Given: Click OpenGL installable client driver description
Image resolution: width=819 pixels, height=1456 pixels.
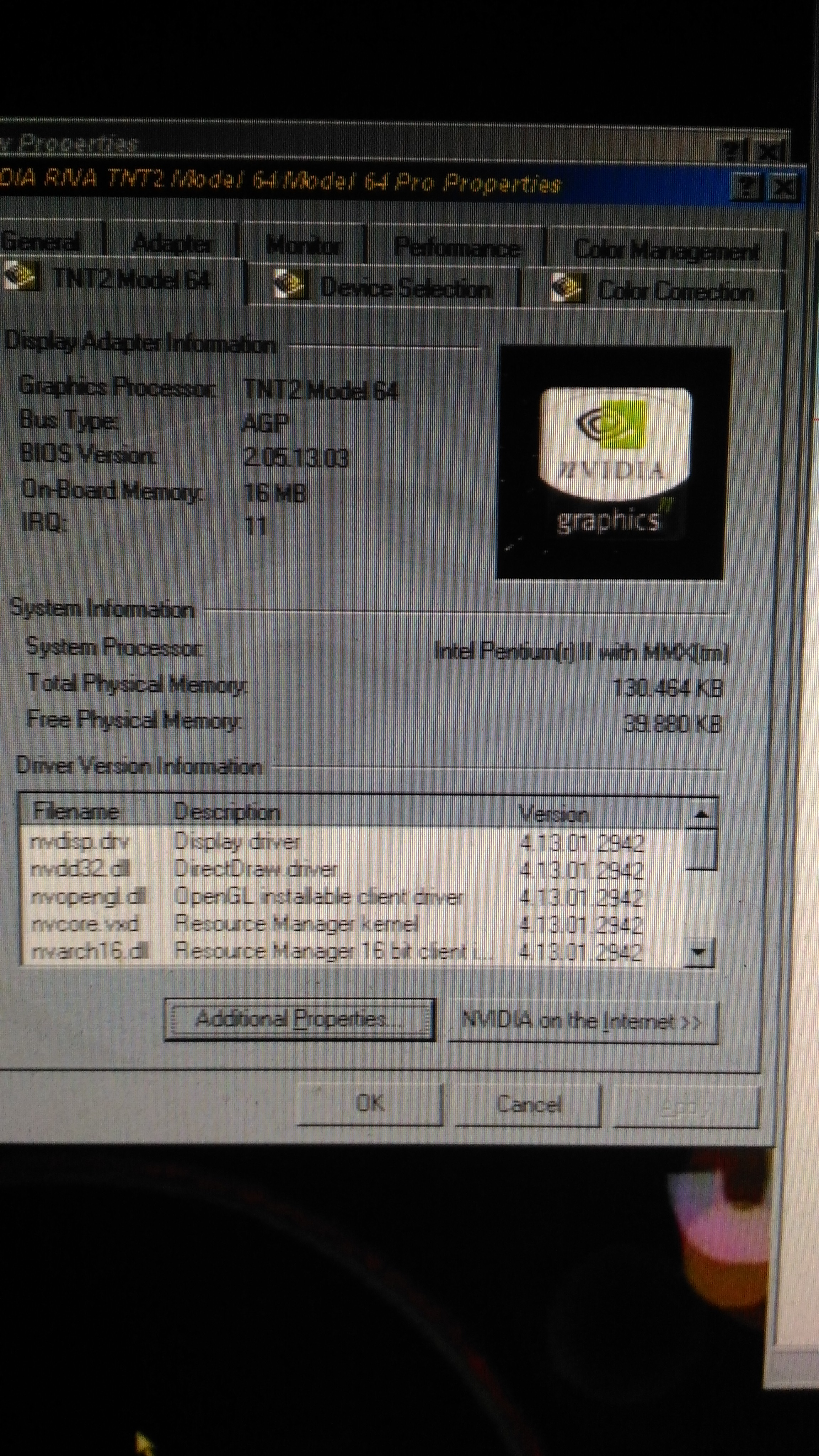Looking at the screenshot, I should click(318, 896).
